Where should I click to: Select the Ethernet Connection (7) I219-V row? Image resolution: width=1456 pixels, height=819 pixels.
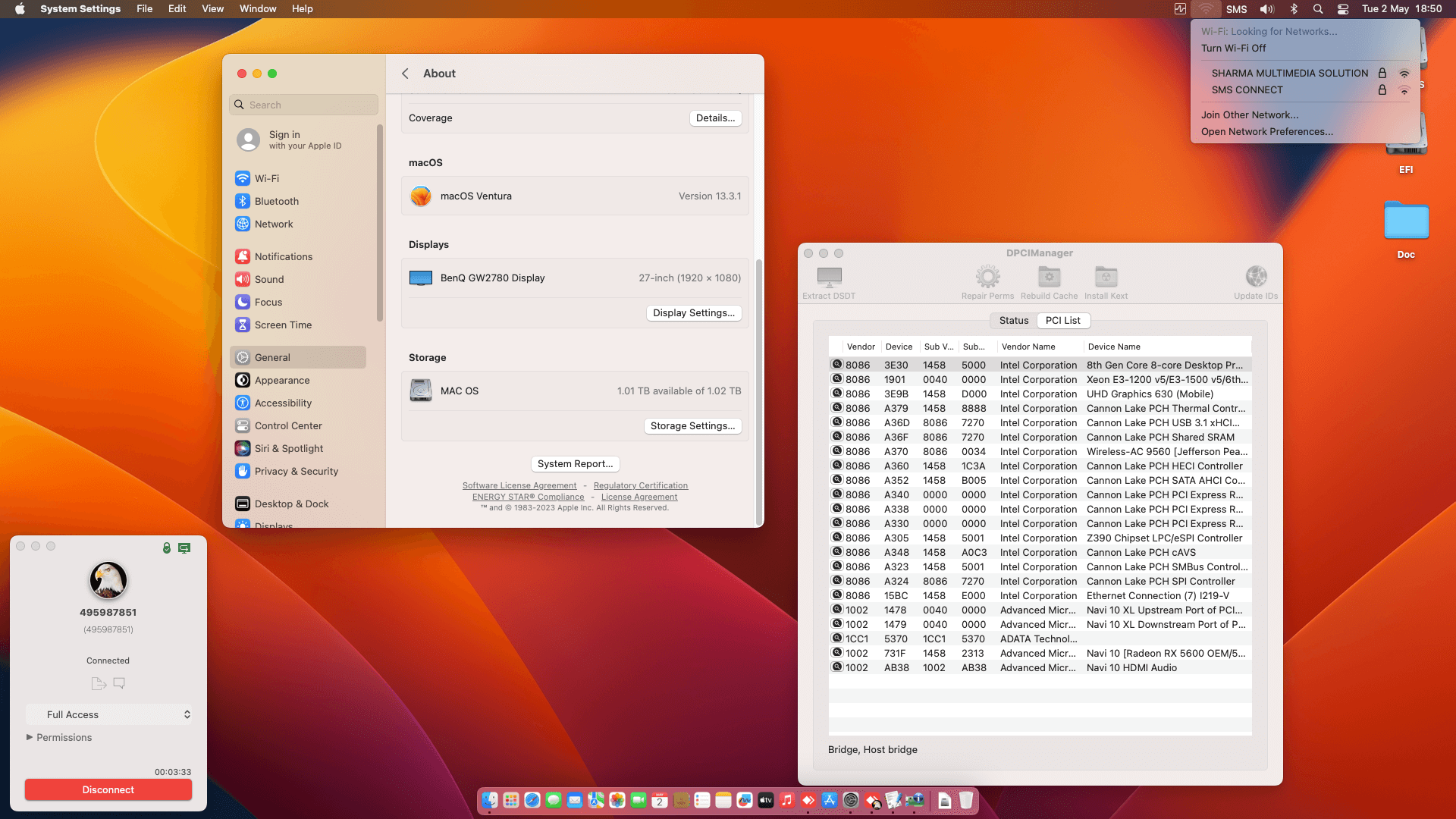pos(1040,595)
